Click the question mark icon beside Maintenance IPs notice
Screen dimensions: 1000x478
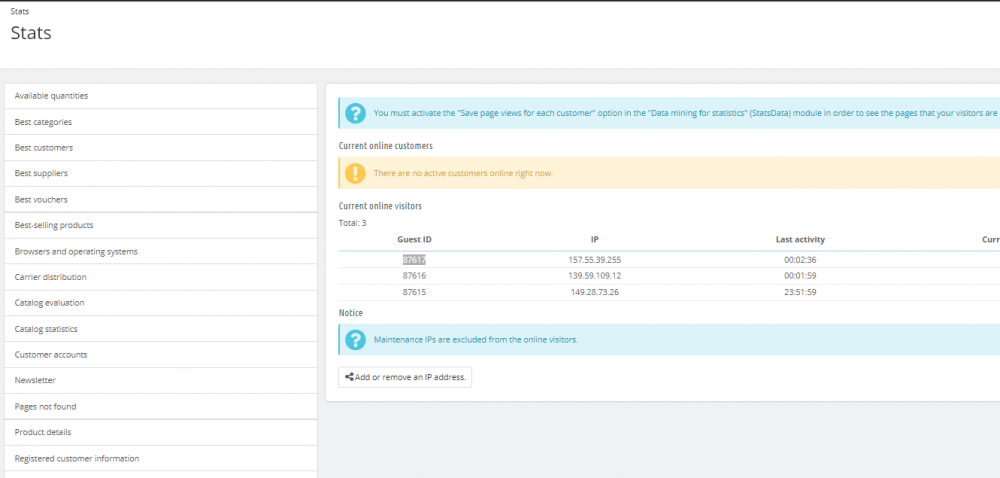tap(355, 340)
